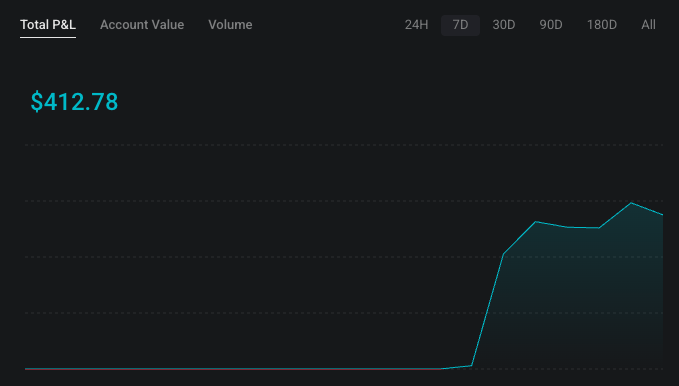The image size is (679, 386).
Task: Open the Volume tab
Action: pyautogui.click(x=230, y=25)
